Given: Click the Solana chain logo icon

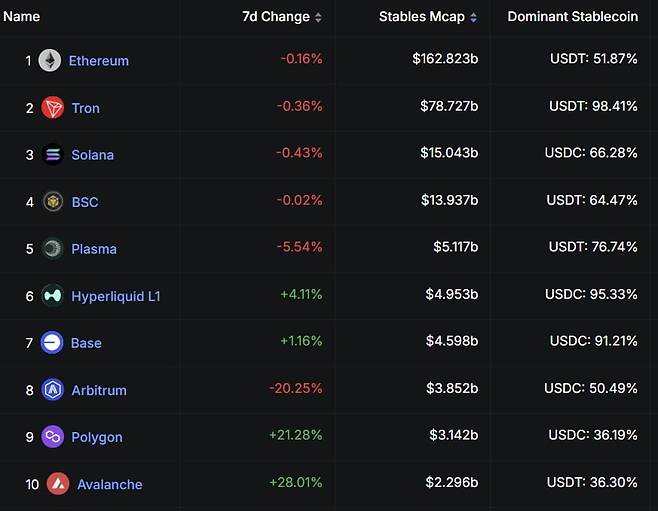Looking at the screenshot, I should coord(53,155).
